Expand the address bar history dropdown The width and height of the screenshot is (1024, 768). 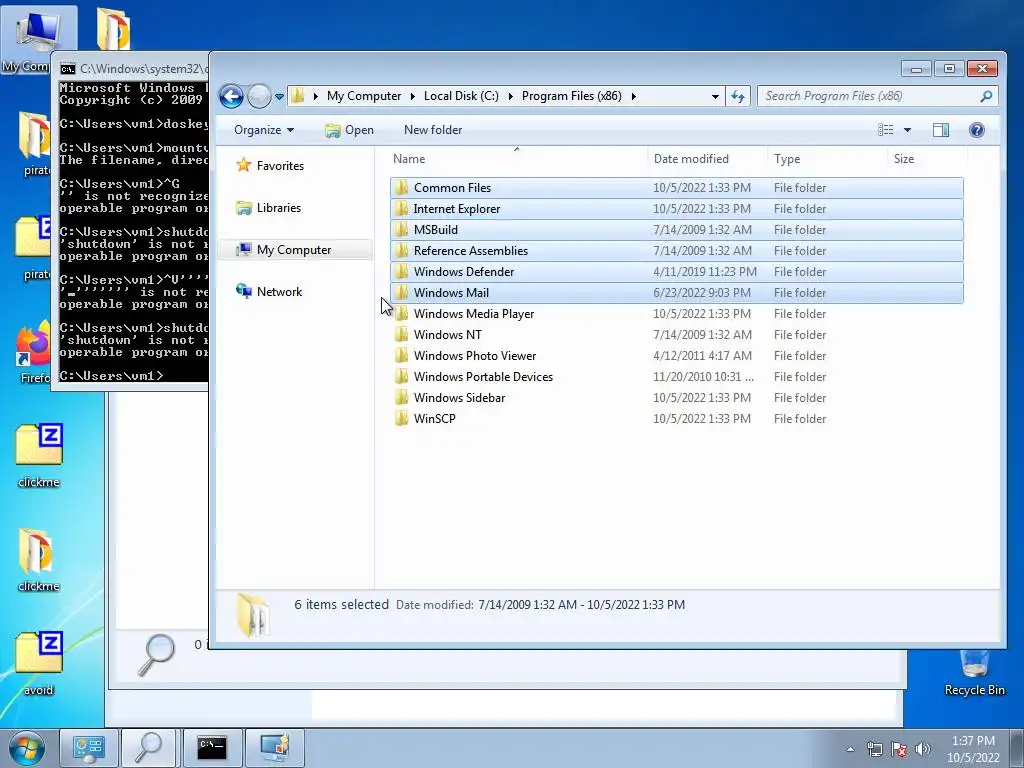715,97
